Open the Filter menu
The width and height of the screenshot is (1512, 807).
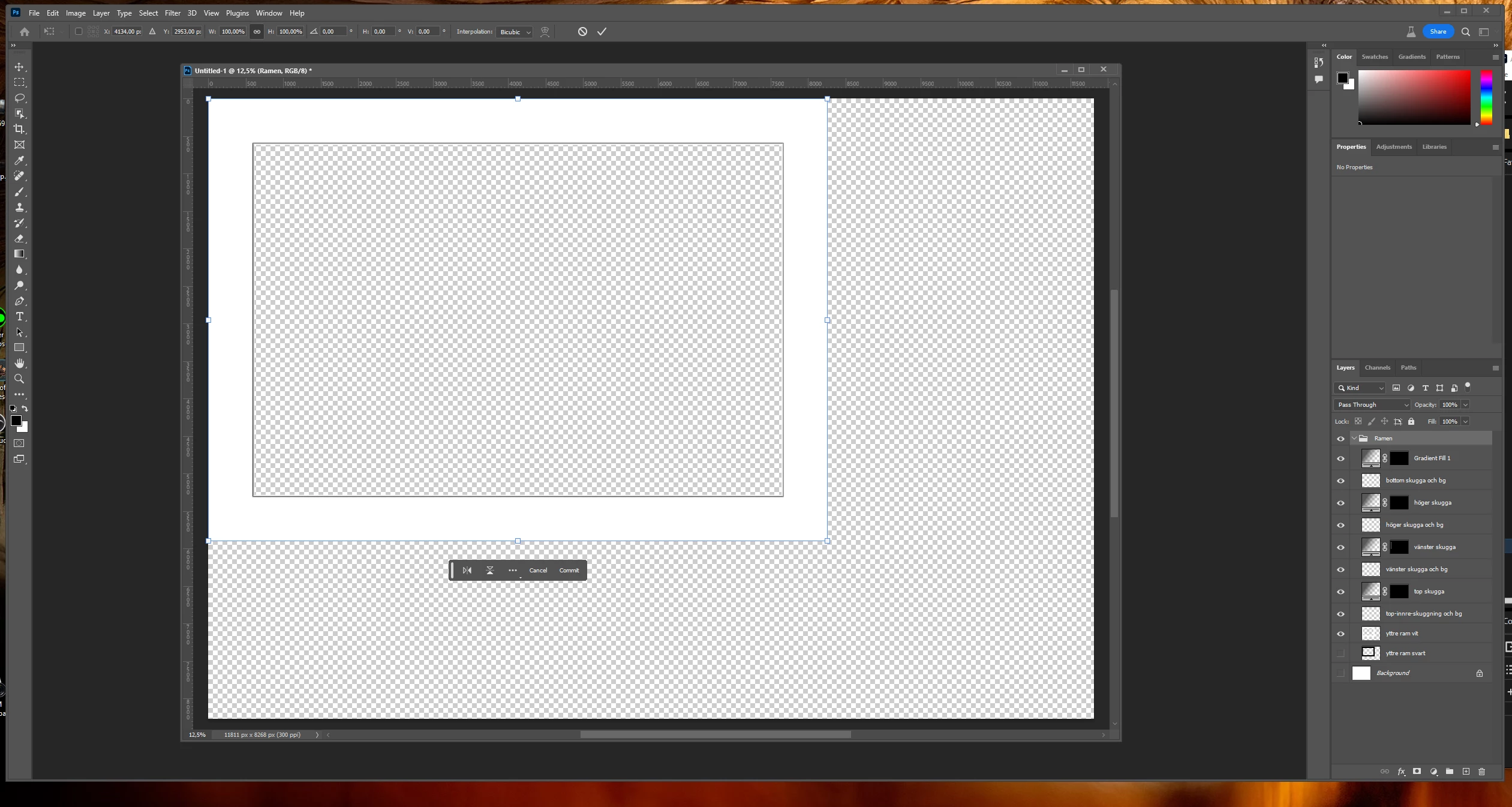(x=172, y=13)
